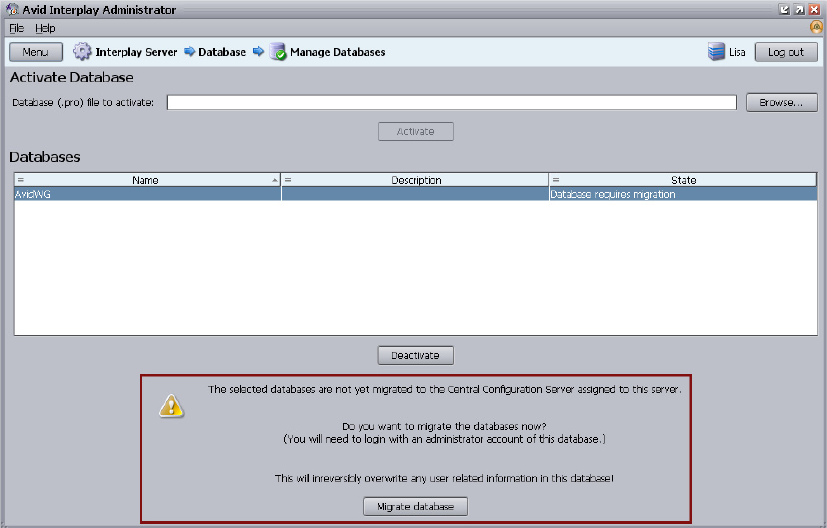
Task: Select the AvidWG database row
Action: pos(416,194)
